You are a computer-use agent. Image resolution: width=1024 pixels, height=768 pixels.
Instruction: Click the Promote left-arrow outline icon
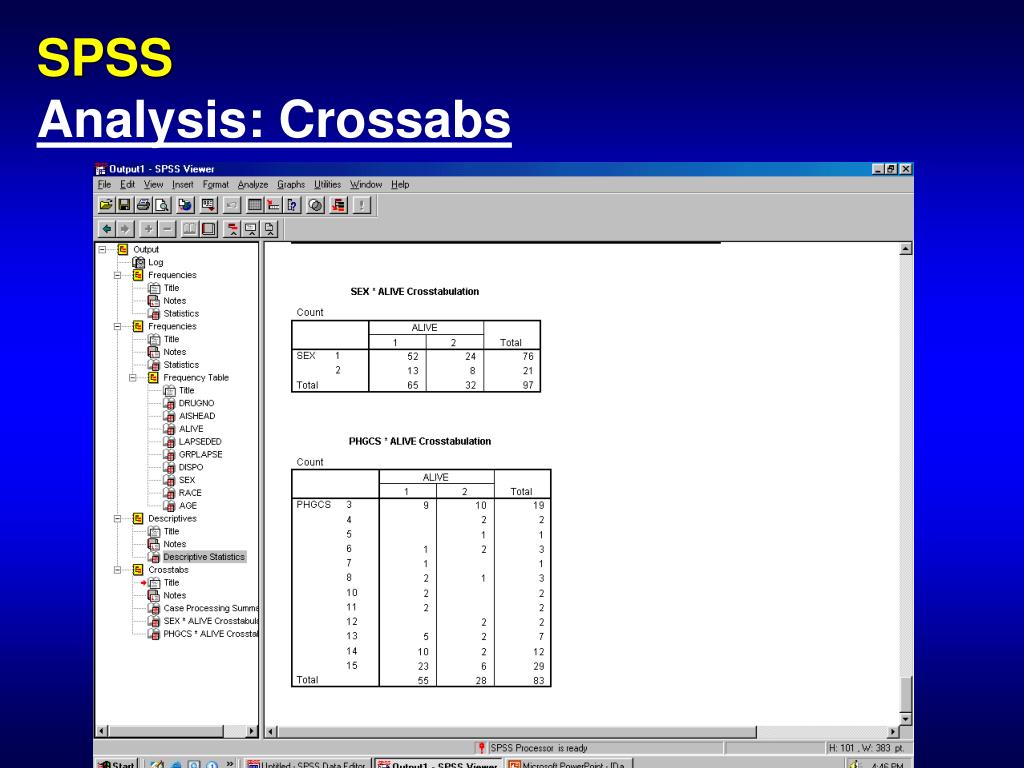click(x=106, y=229)
